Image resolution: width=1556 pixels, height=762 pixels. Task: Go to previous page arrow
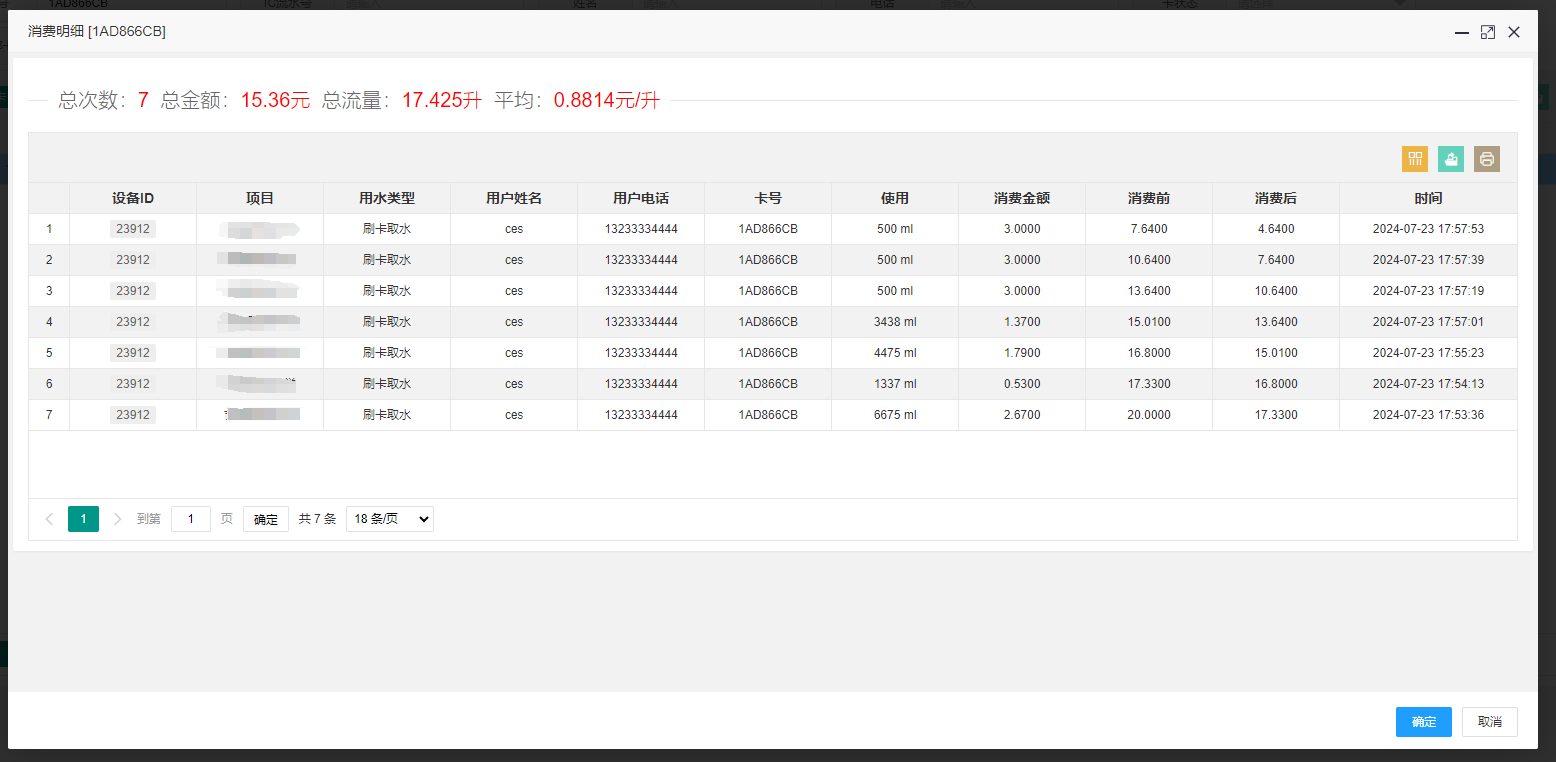[50, 519]
